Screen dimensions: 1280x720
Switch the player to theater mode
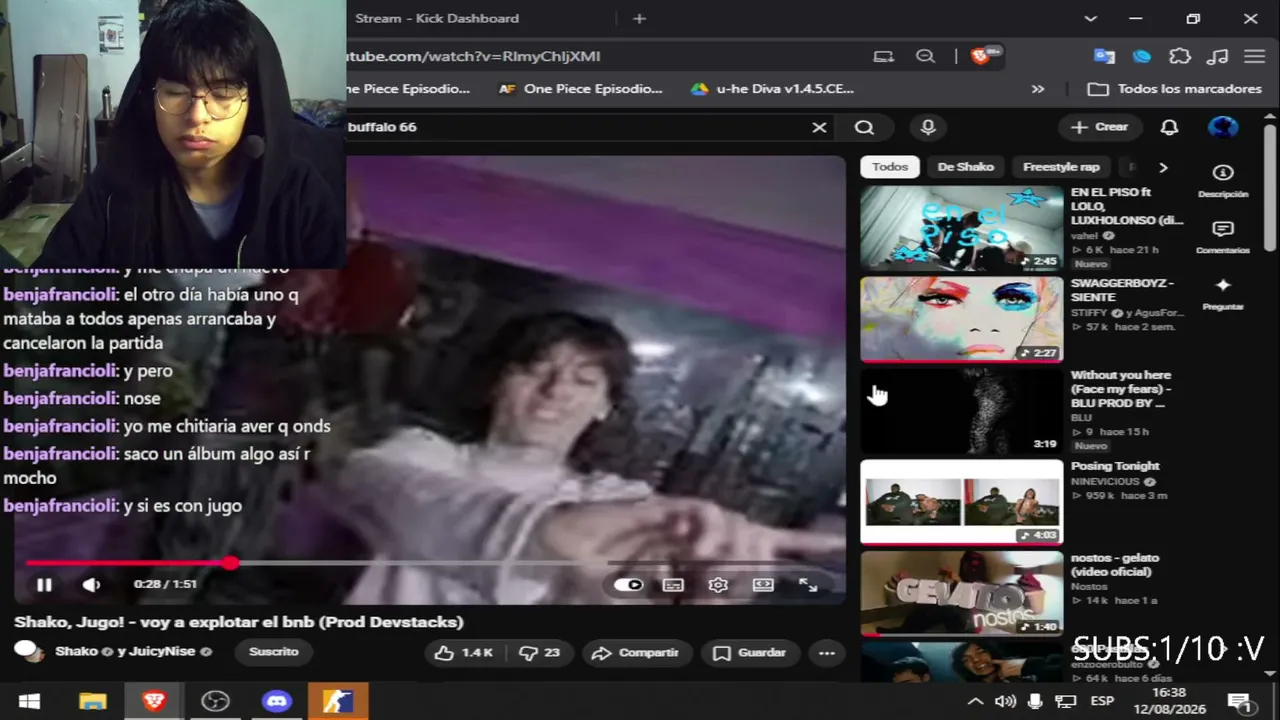[x=763, y=585]
